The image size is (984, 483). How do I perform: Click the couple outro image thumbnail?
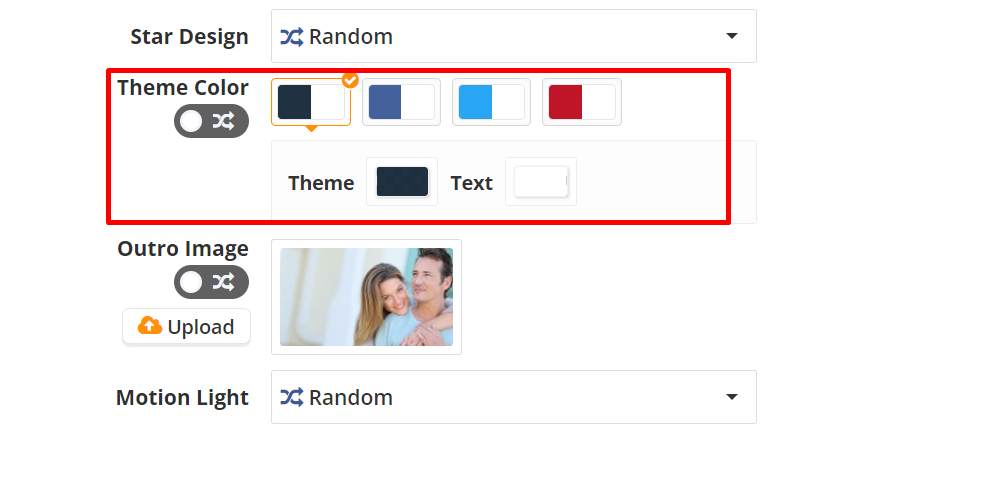[366, 297]
